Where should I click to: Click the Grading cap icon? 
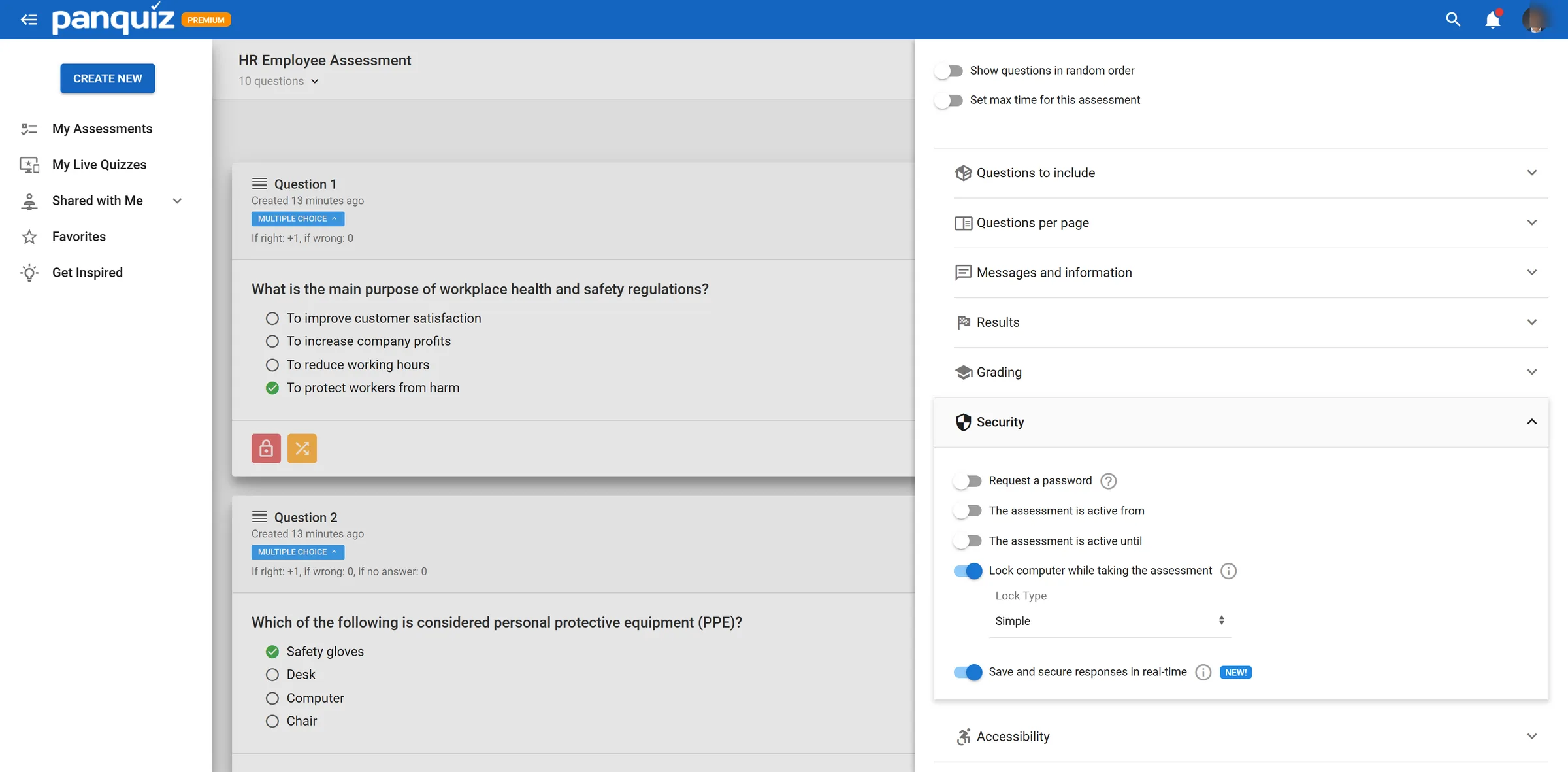(x=963, y=372)
